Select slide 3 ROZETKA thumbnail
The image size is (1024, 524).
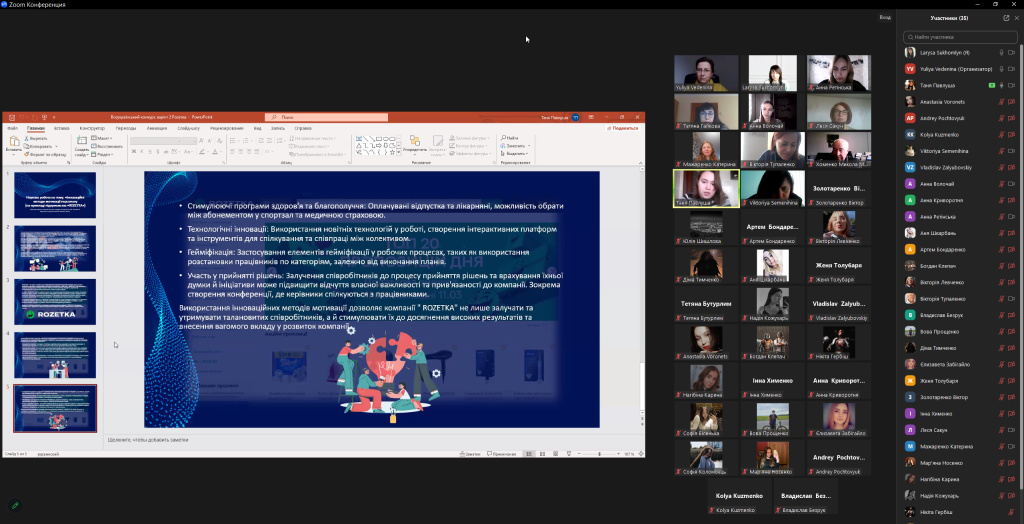point(55,302)
